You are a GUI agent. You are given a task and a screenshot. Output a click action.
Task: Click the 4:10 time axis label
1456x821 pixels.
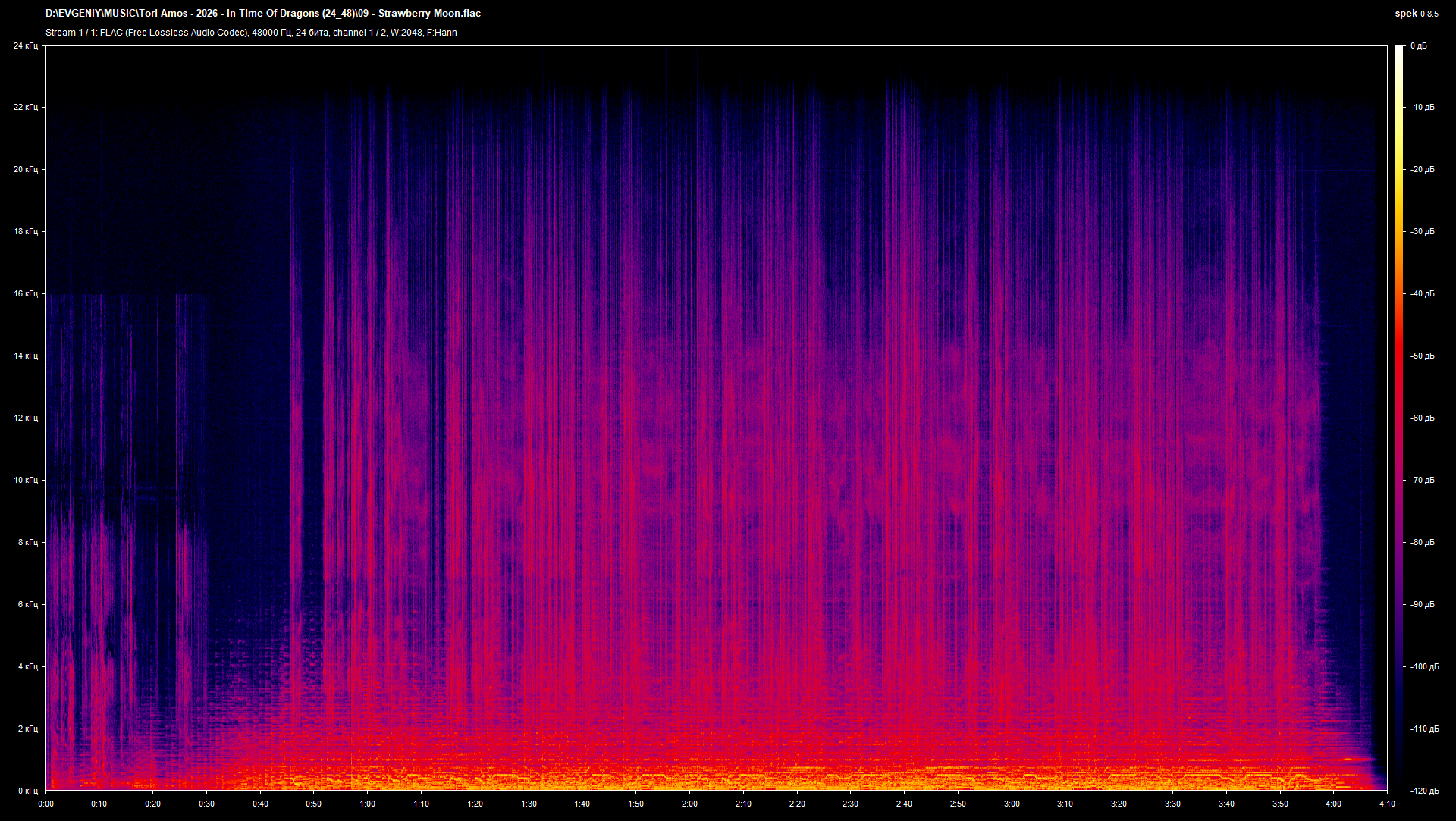(x=1387, y=804)
